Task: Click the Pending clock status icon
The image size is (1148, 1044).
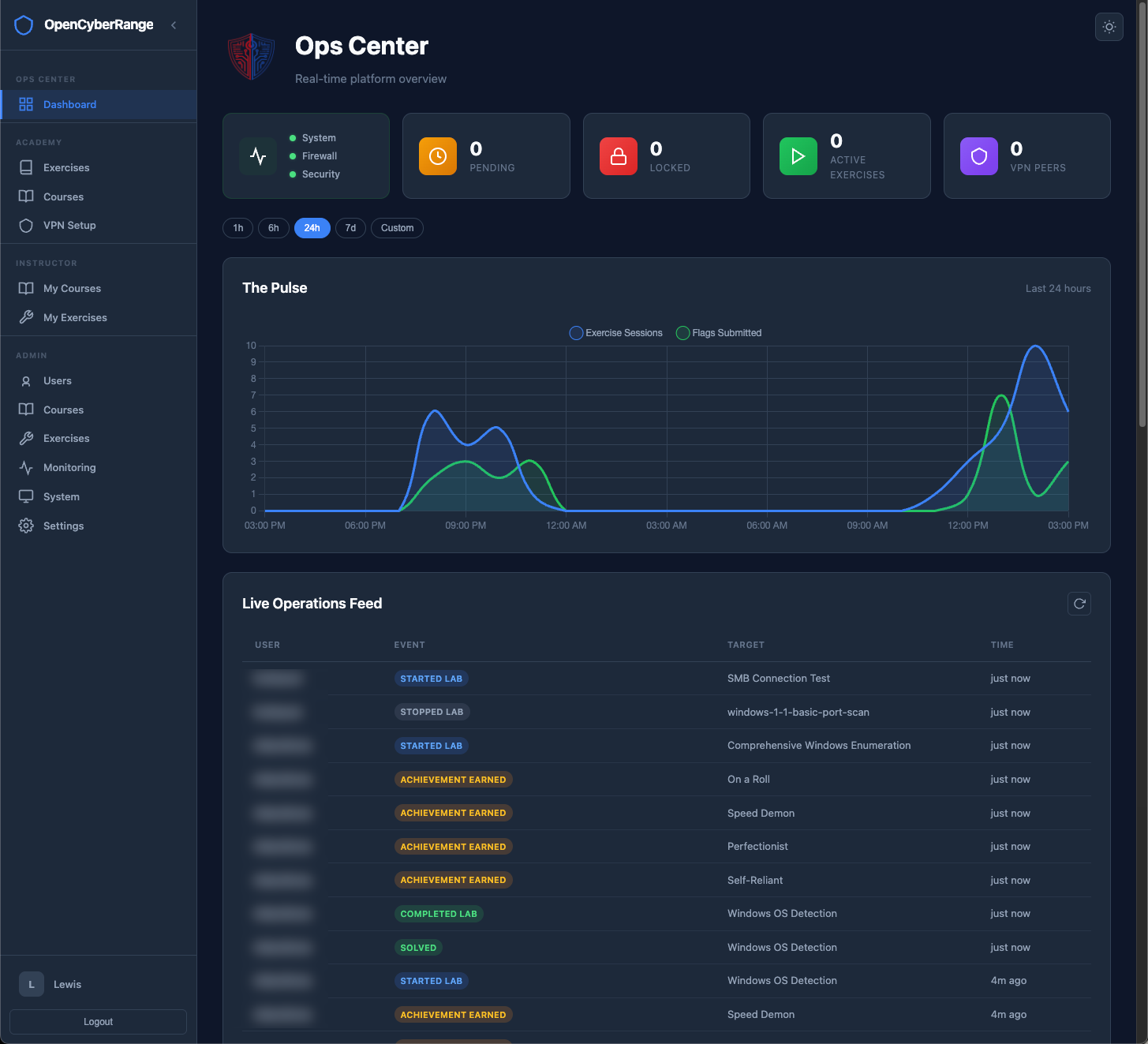Action: tap(437, 155)
